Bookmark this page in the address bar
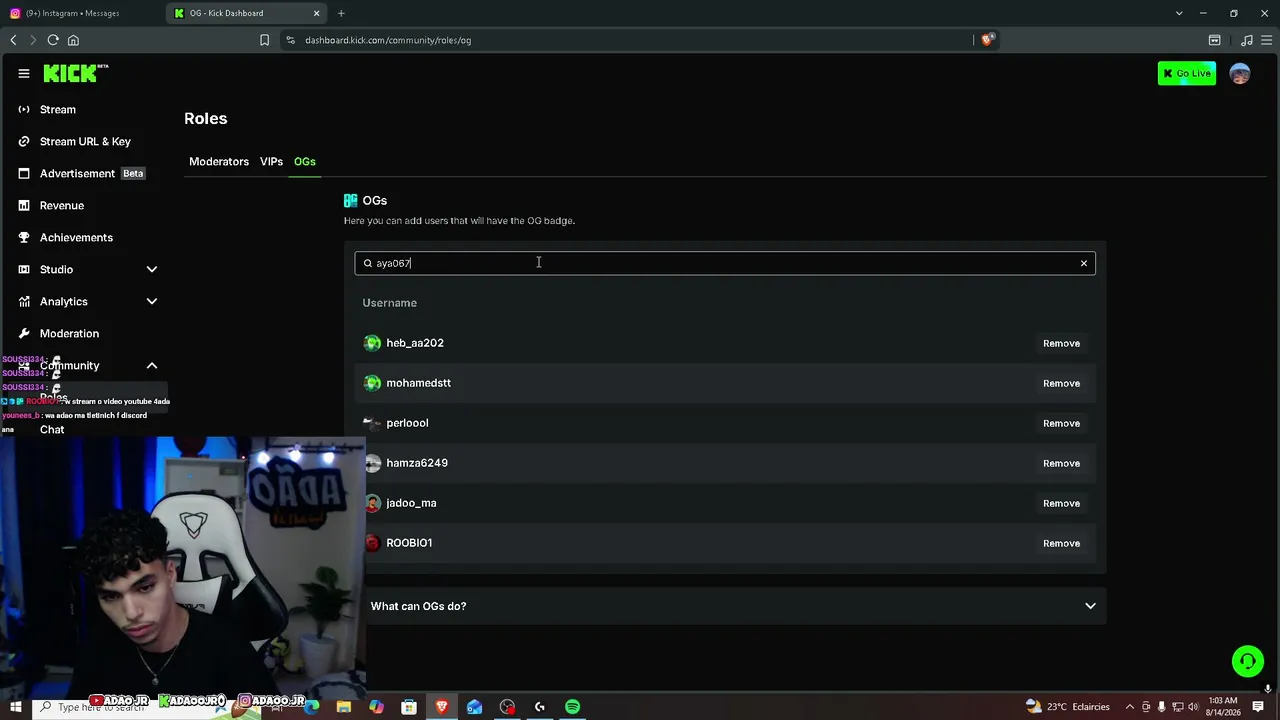1280x720 pixels. tap(264, 40)
